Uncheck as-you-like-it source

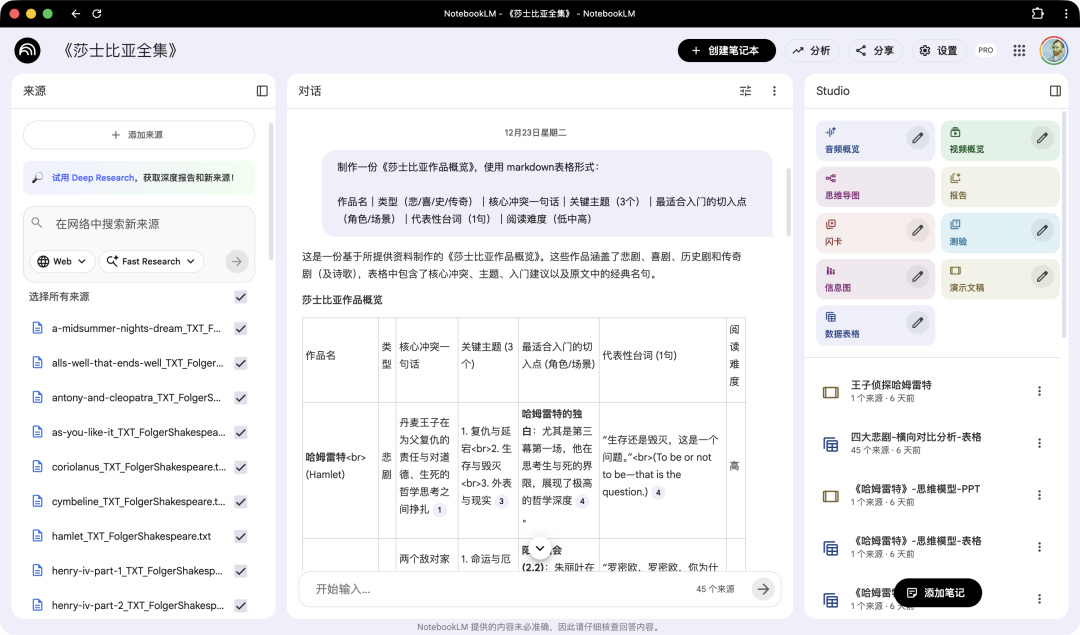[240, 433]
